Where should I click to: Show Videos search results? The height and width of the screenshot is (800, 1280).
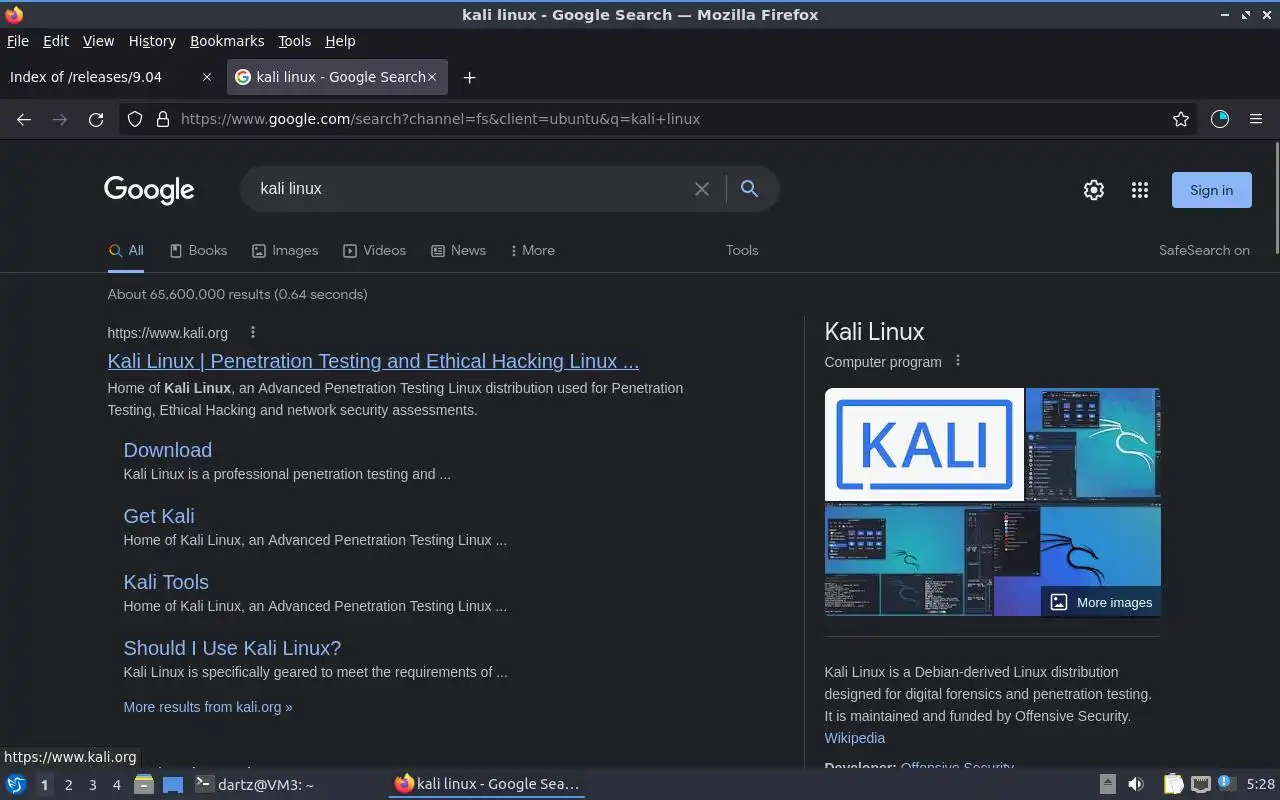[x=374, y=250]
